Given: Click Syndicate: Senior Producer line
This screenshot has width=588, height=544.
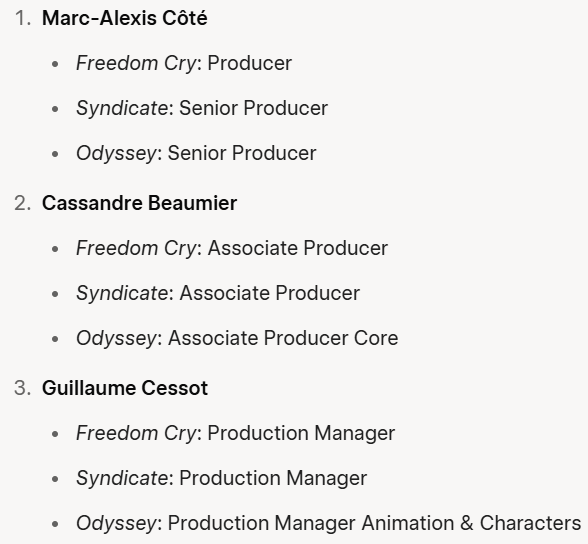Looking at the screenshot, I should click(x=202, y=108).
